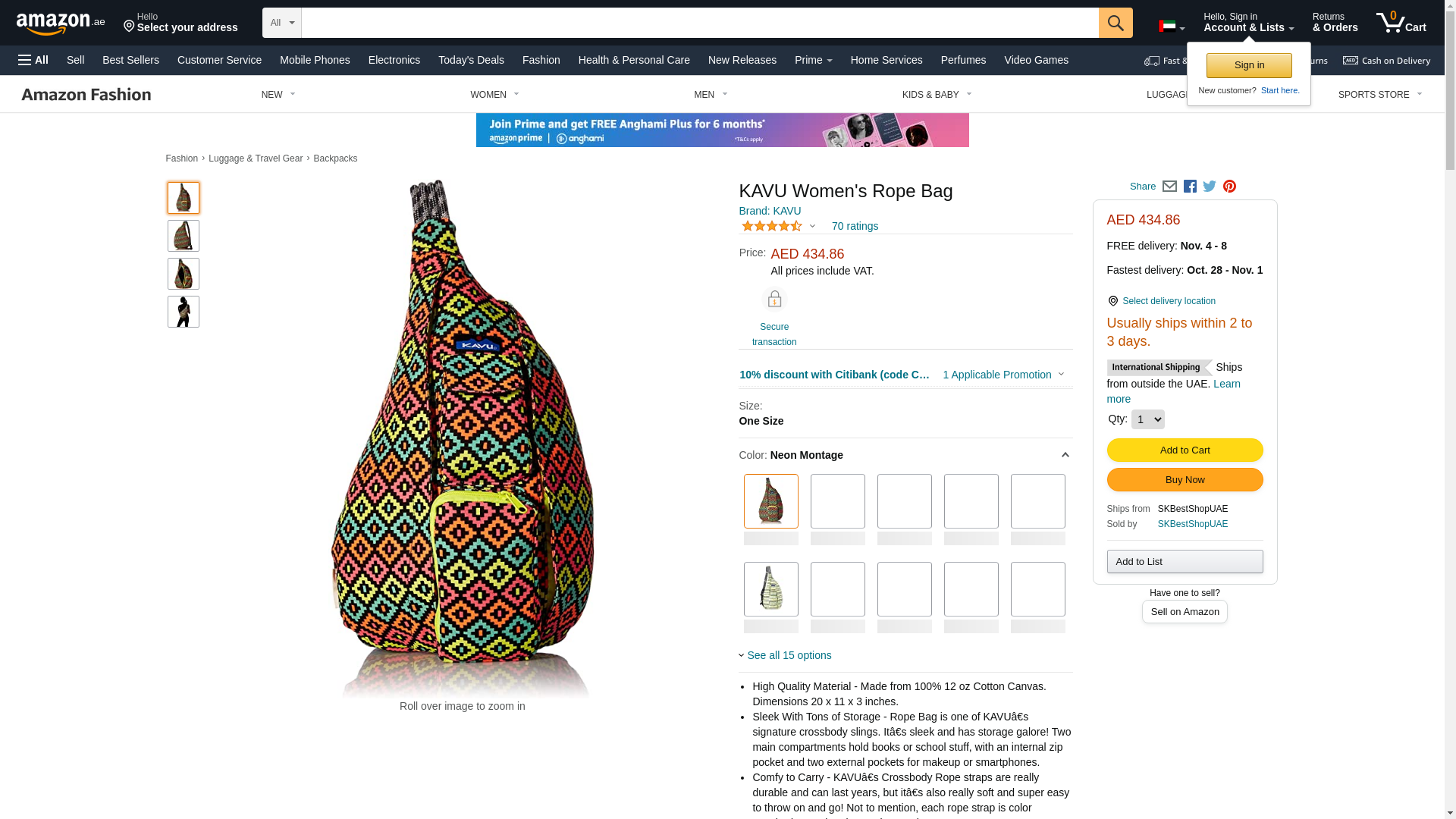Image resolution: width=1456 pixels, height=819 pixels.
Task: Click the search magnifier button
Action: pos(1116,23)
